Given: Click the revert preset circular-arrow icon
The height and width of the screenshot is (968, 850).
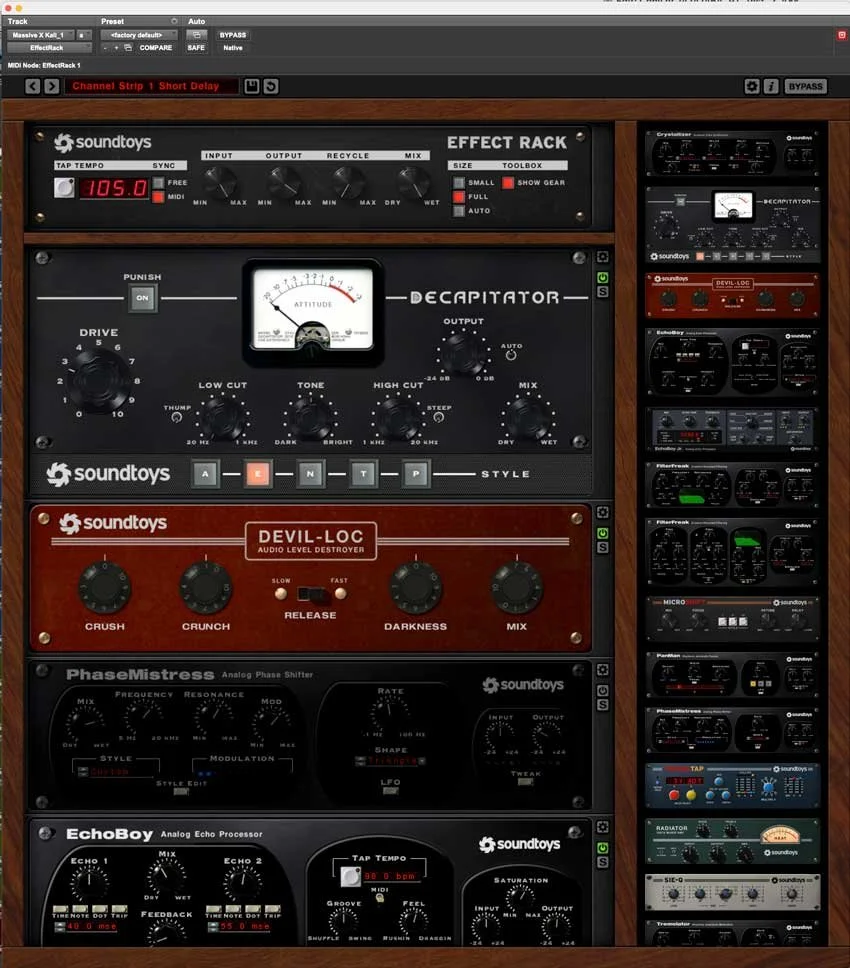Looking at the screenshot, I should pyautogui.click(x=271, y=86).
